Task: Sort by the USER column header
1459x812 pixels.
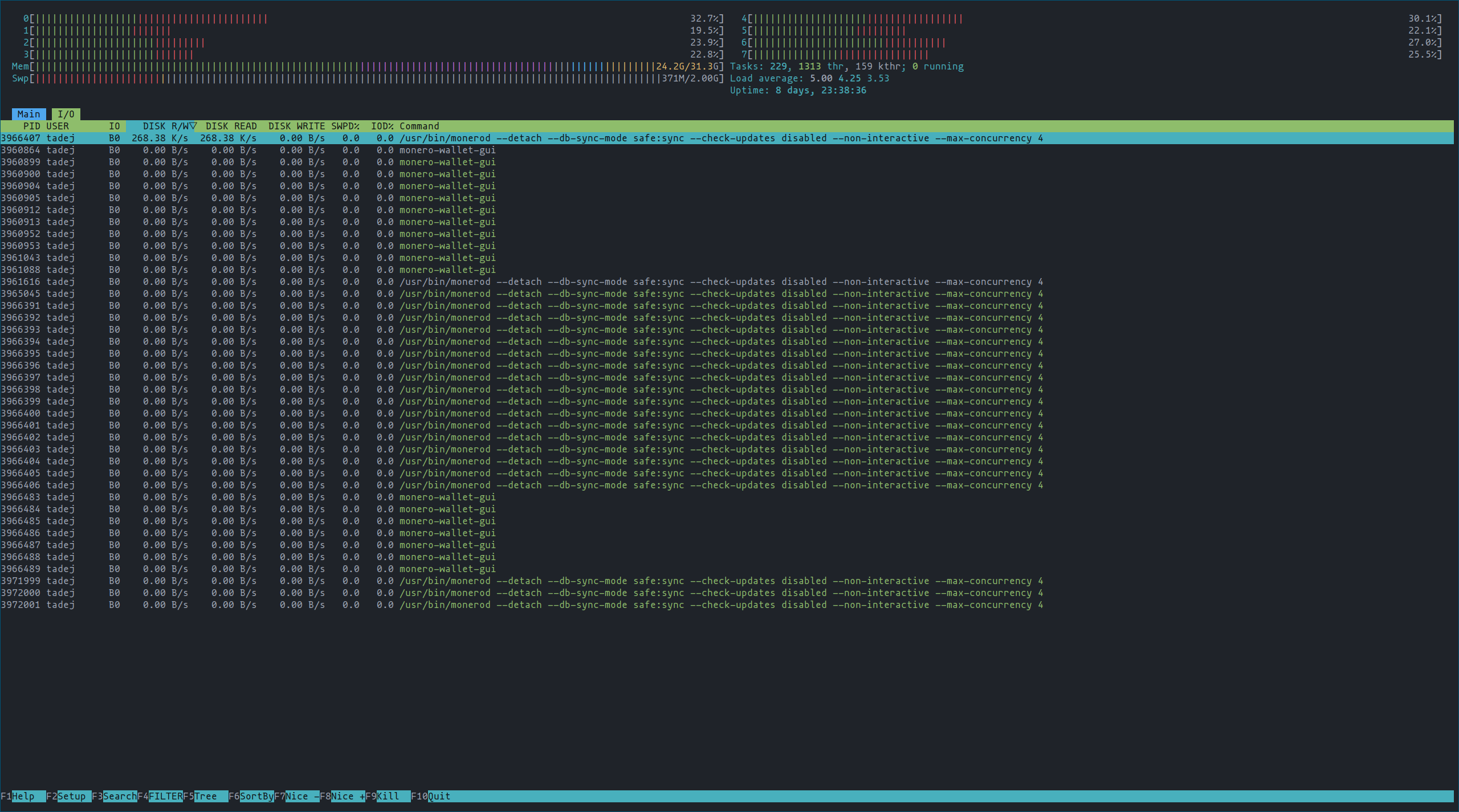Action: (58, 126)
